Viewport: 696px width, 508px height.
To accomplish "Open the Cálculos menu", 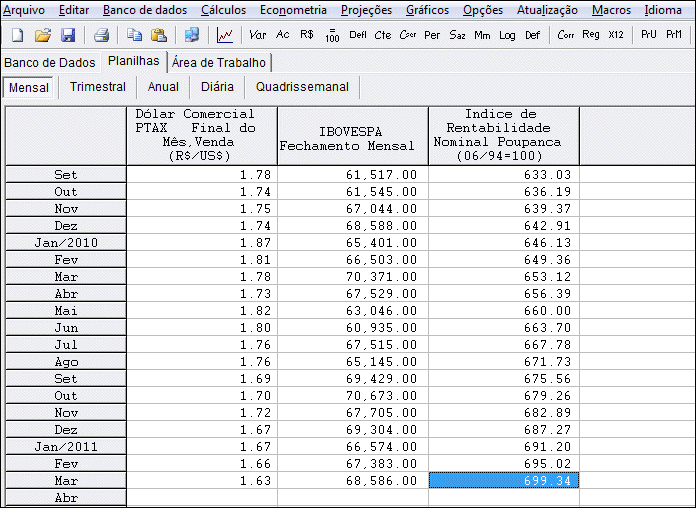I will pos(223,10).
